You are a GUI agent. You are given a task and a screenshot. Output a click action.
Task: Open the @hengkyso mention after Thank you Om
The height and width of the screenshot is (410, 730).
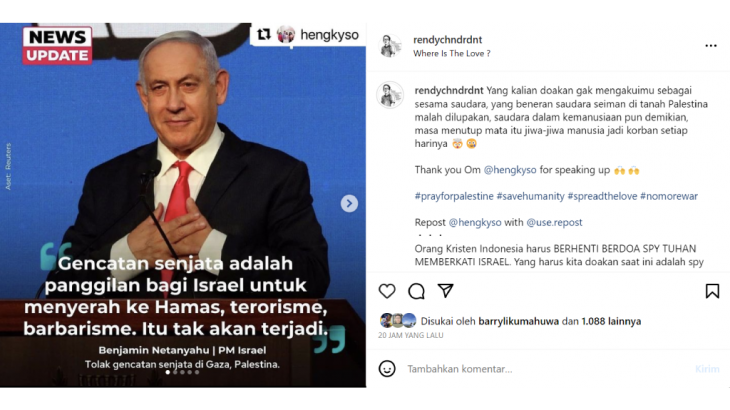tap(510, 170)
